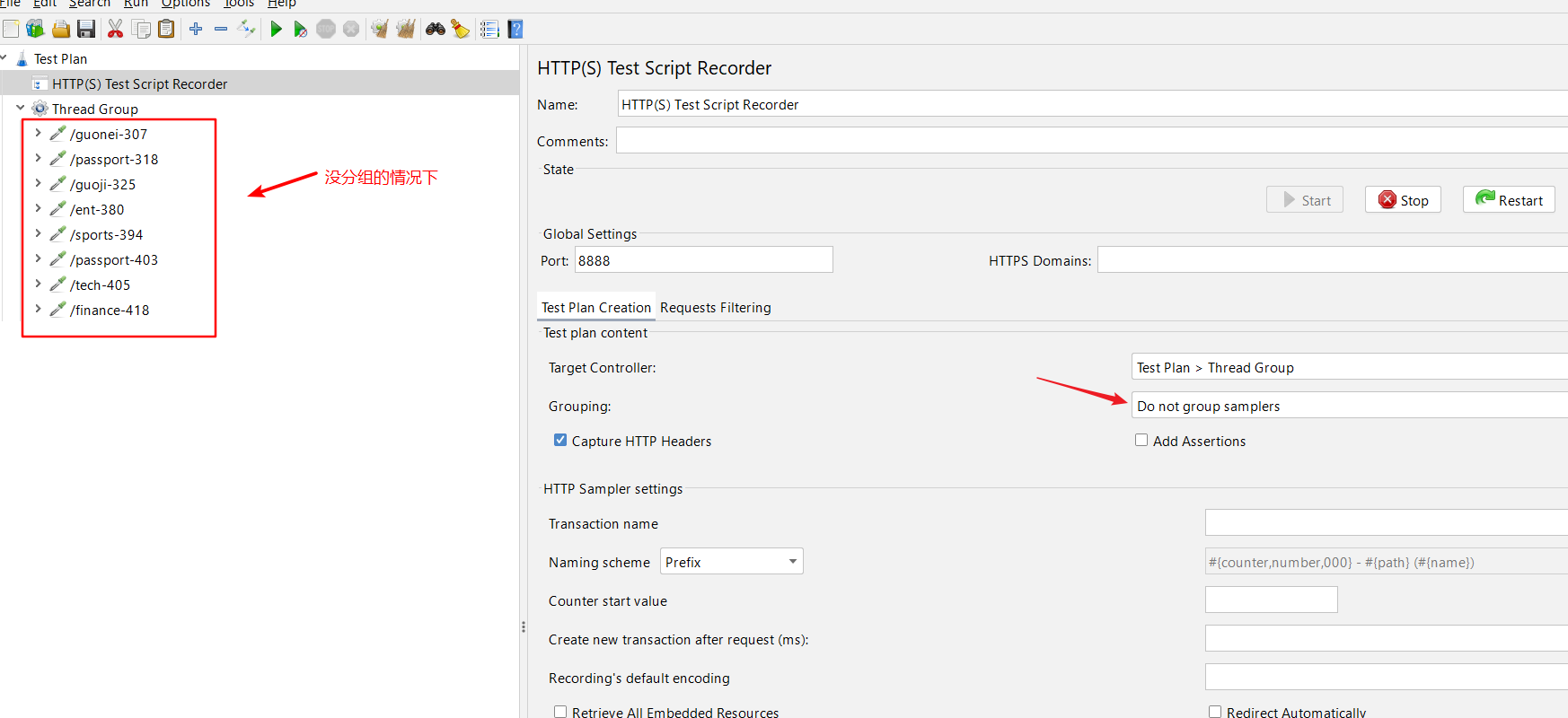The height and width of the screenshot is (718, 1568).
Task: Check Retrieve All Embedded Resources
Action: point(560,712)
